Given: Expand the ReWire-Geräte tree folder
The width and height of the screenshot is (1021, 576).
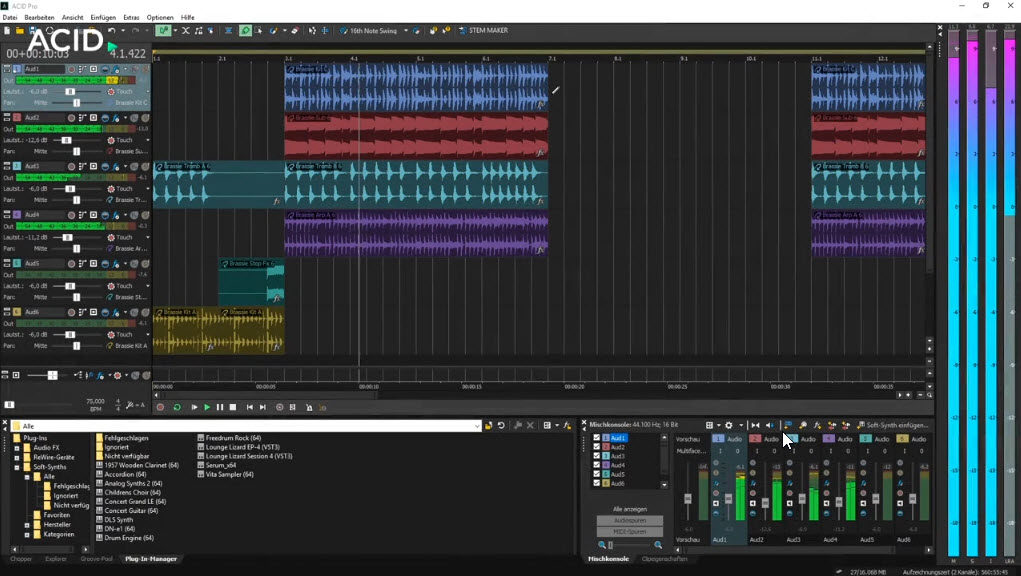Looking at the screenshot, I should click(17, 458).
